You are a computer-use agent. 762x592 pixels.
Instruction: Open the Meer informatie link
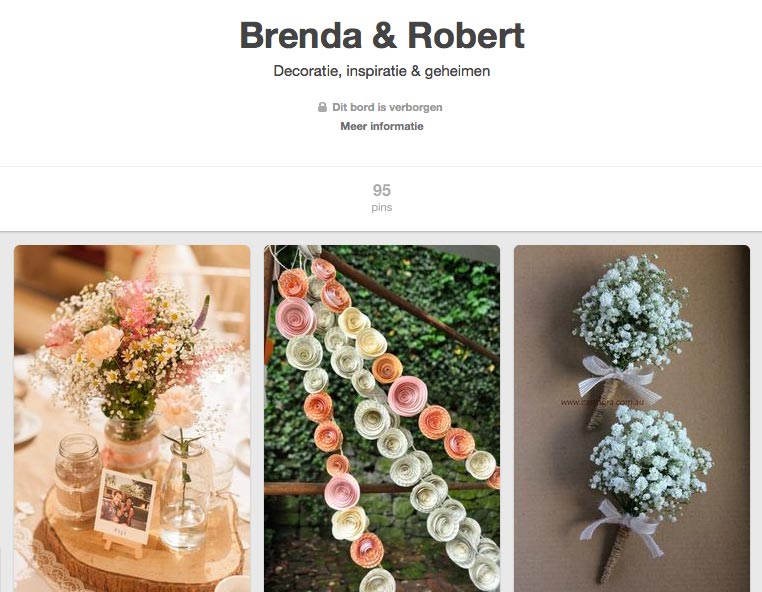coord(381,126)
